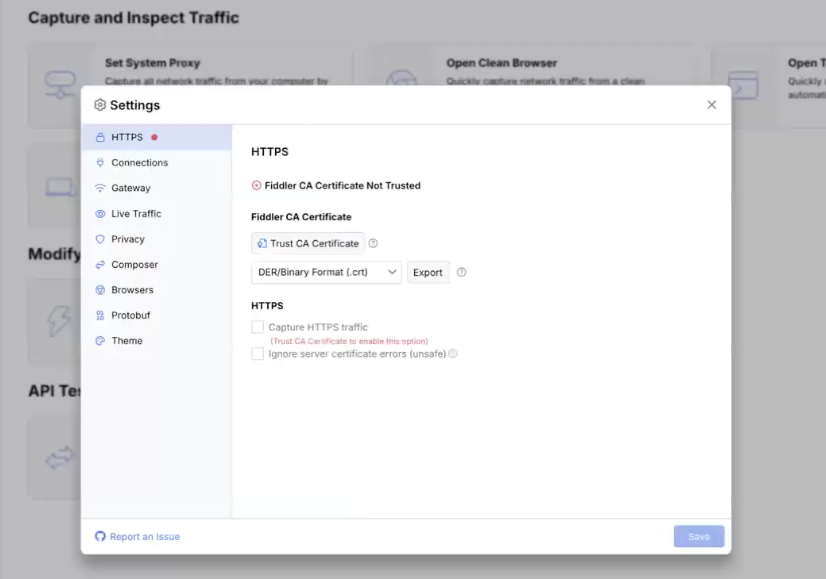Viewport: 826px width, 579px height.
Task: Click the lightning bolt icon in background
Action: [x=58, y=321]
